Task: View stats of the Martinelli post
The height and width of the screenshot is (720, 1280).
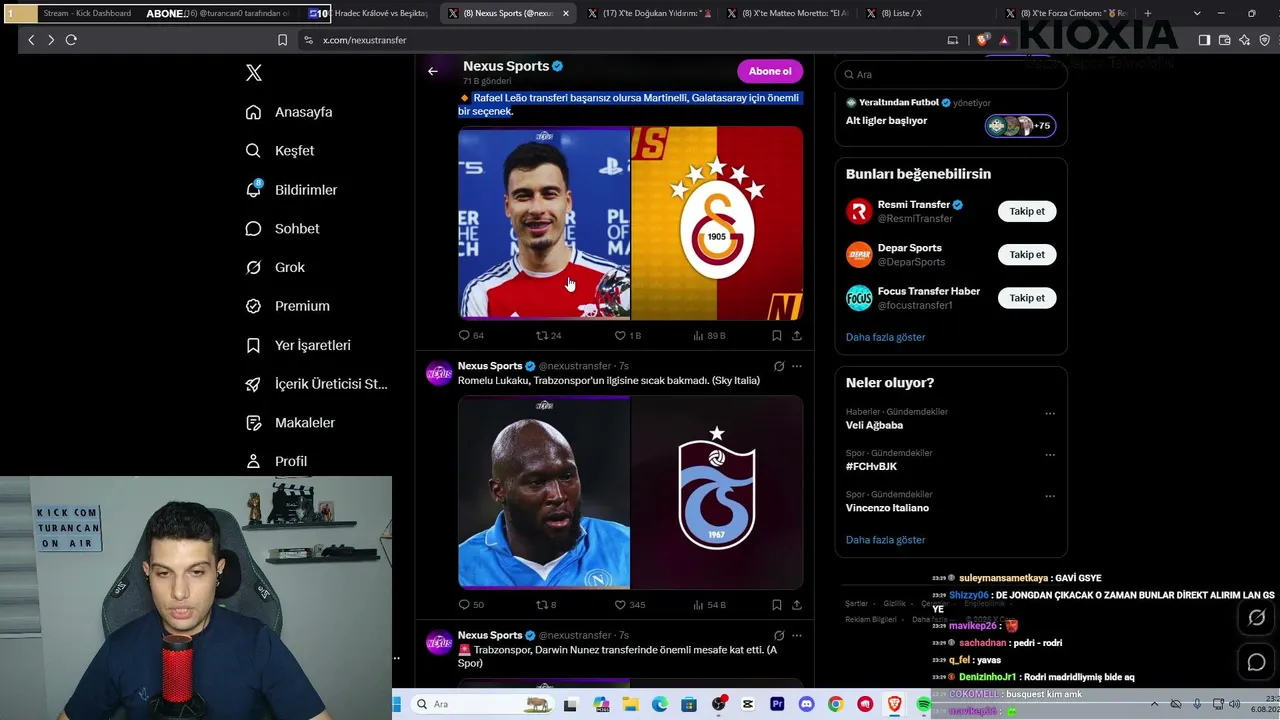Action: pos(709,336)
